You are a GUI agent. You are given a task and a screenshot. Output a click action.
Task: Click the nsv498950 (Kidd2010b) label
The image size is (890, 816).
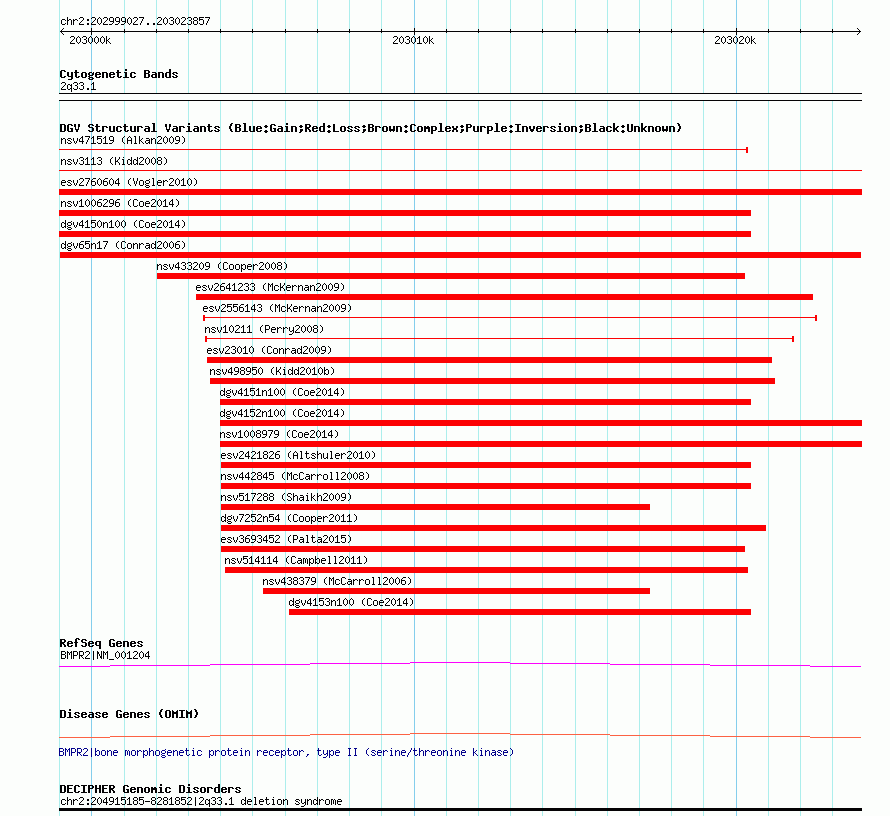click(x=272, y=371)
